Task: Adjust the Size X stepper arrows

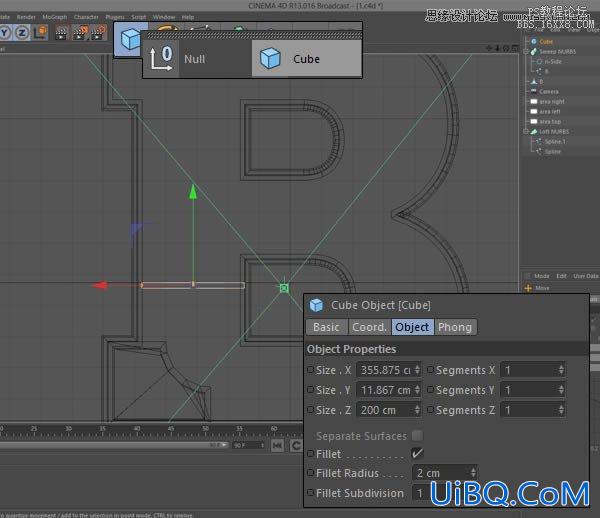Action: tap(417, 370)
